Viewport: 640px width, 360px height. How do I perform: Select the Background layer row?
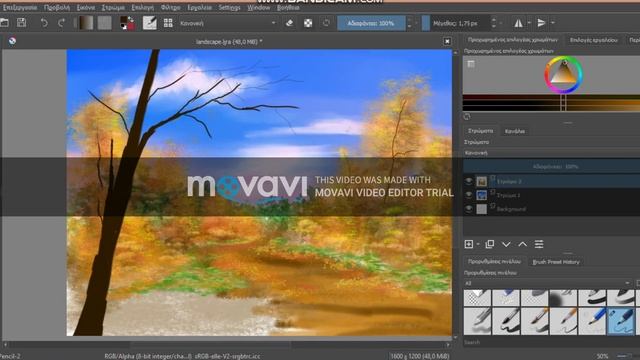pyautogui.click(x=551, y=209)
